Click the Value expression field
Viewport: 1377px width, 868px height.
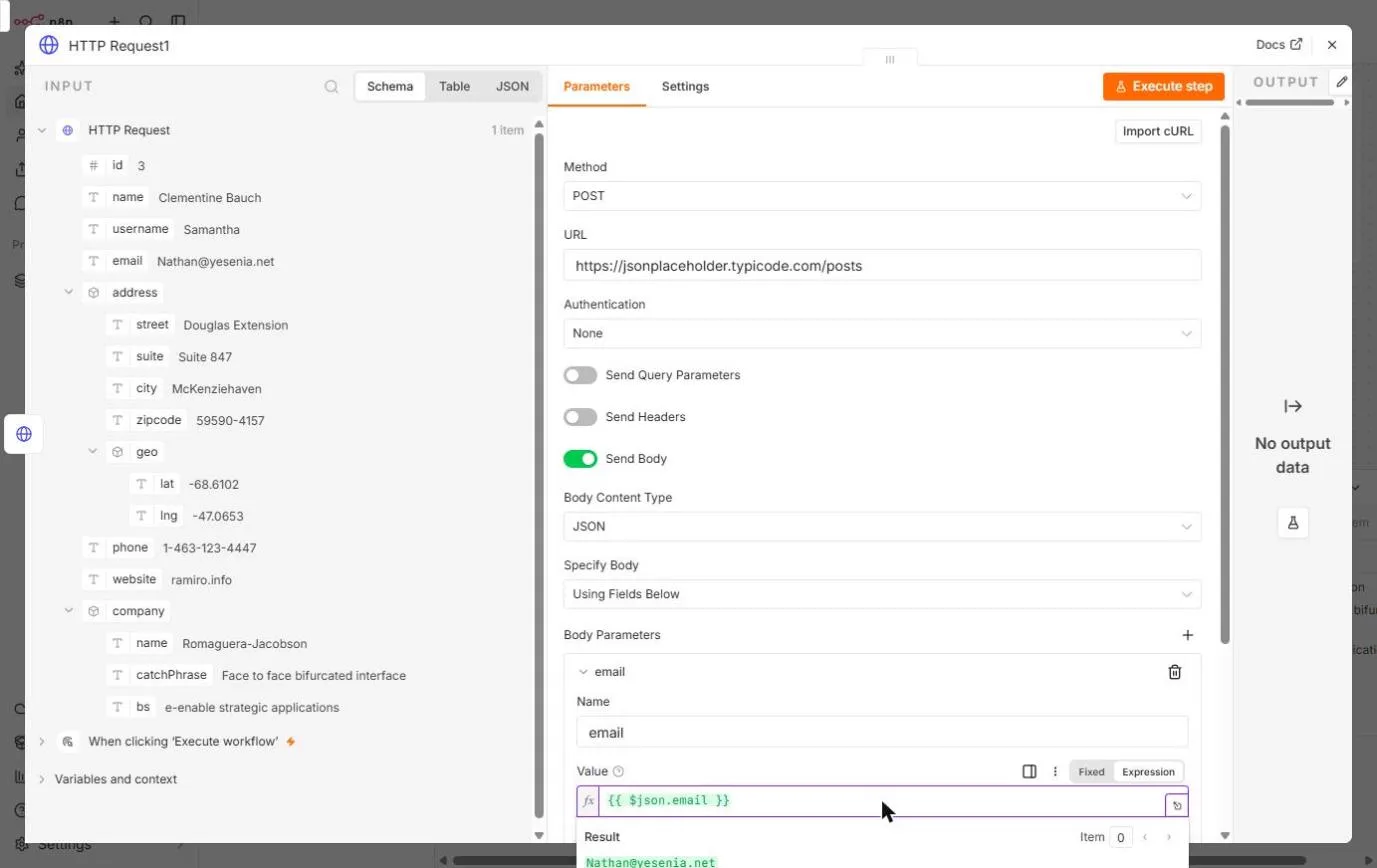click(882, 801)
